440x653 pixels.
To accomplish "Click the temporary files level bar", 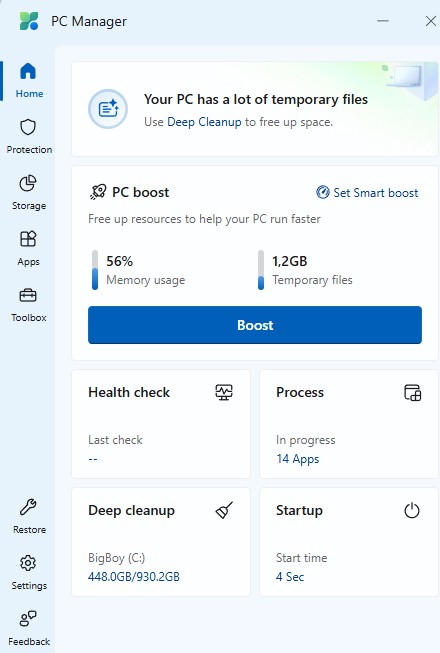I will 261,270.
